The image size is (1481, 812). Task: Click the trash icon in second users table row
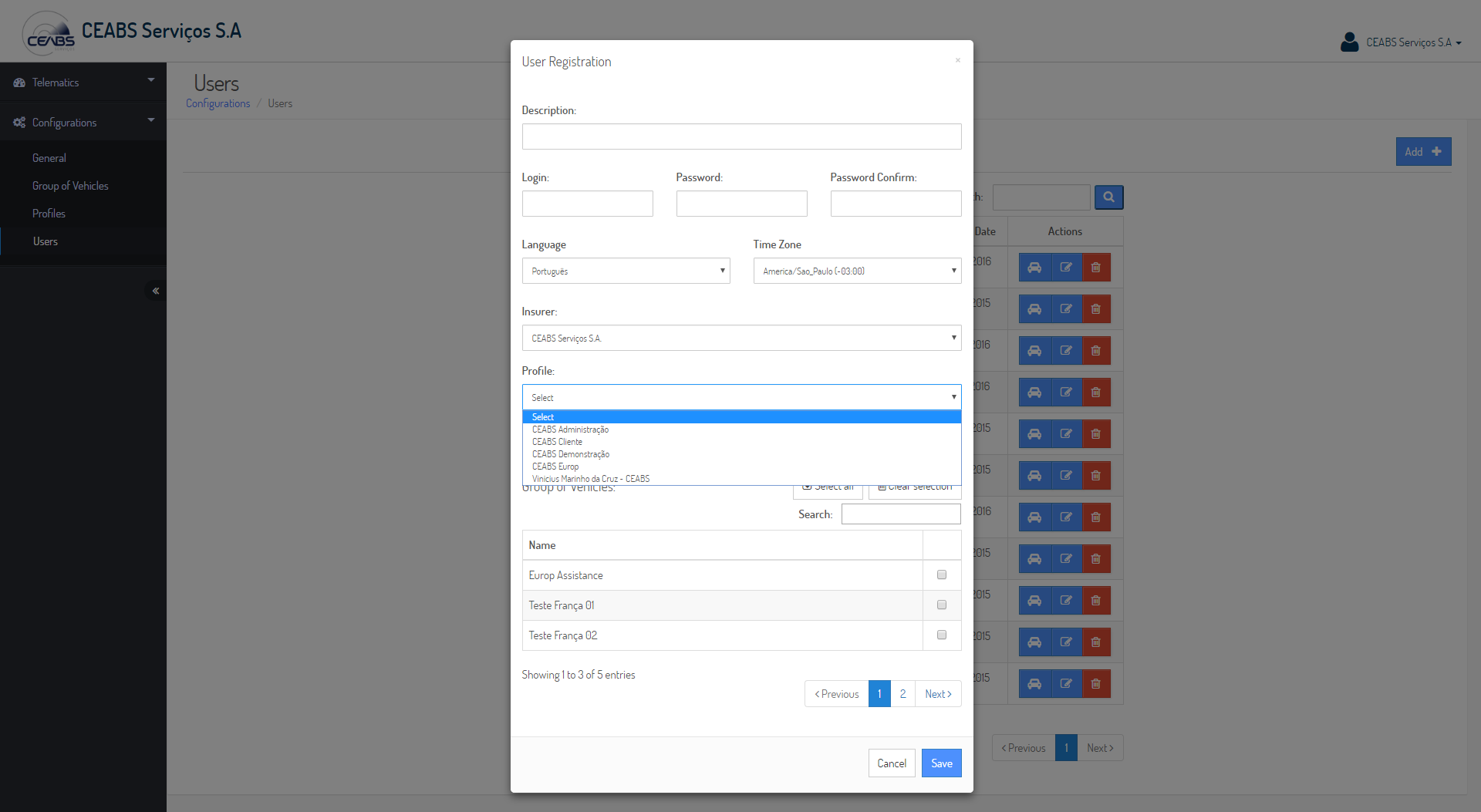[1096, 309]
